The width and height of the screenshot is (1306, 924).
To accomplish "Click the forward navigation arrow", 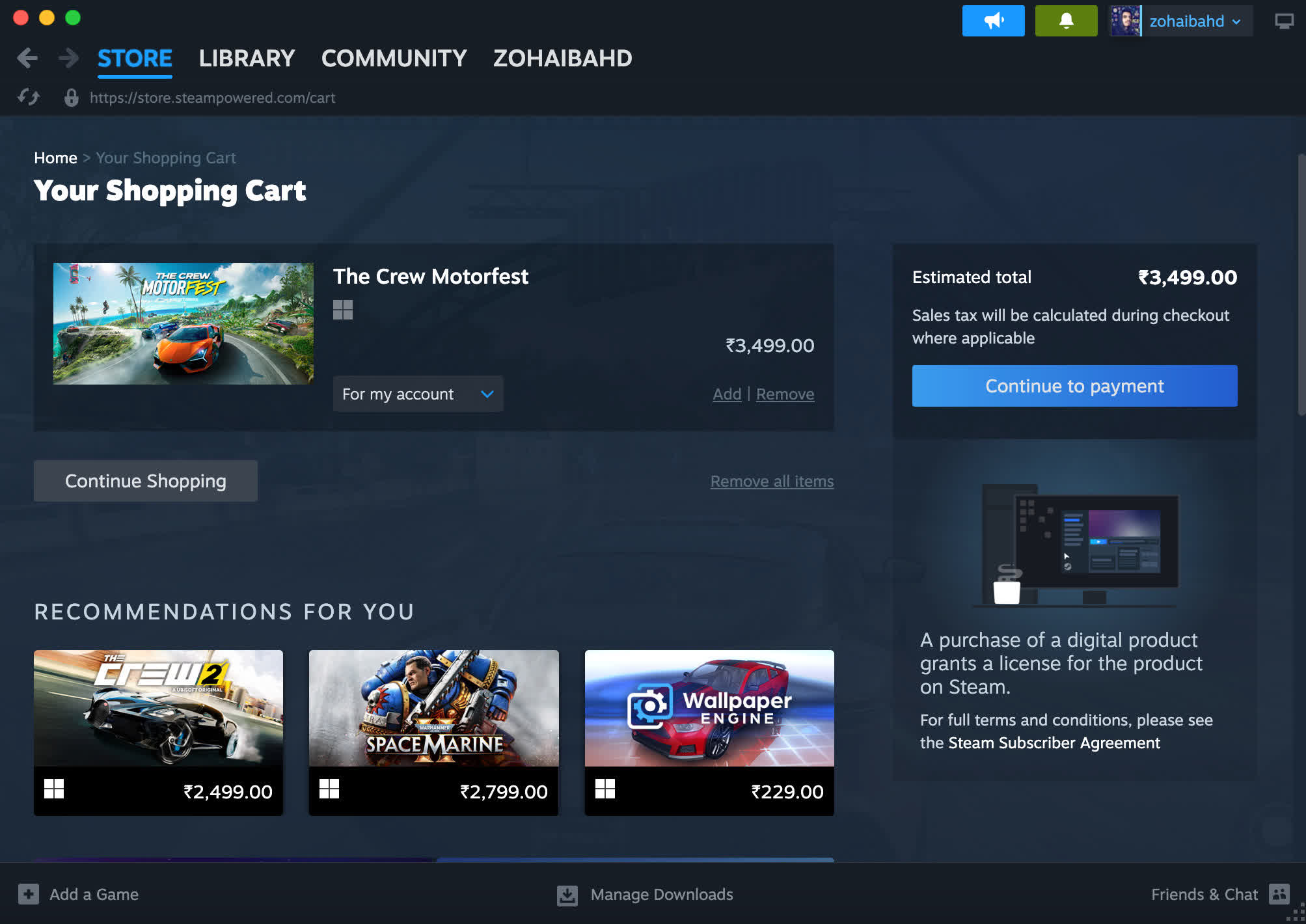I will pyautogui.click(x=68, y=58).
